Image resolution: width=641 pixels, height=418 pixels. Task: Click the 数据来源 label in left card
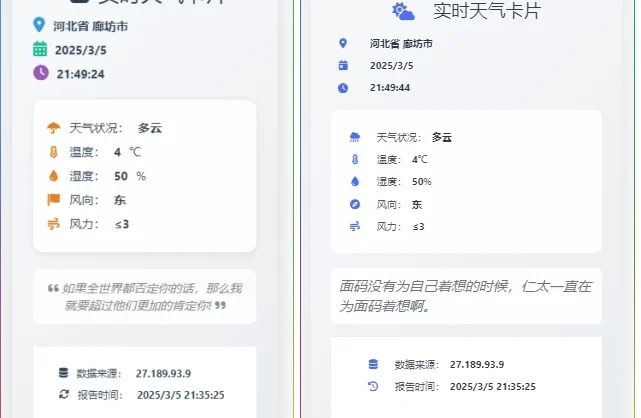[99, 373]
